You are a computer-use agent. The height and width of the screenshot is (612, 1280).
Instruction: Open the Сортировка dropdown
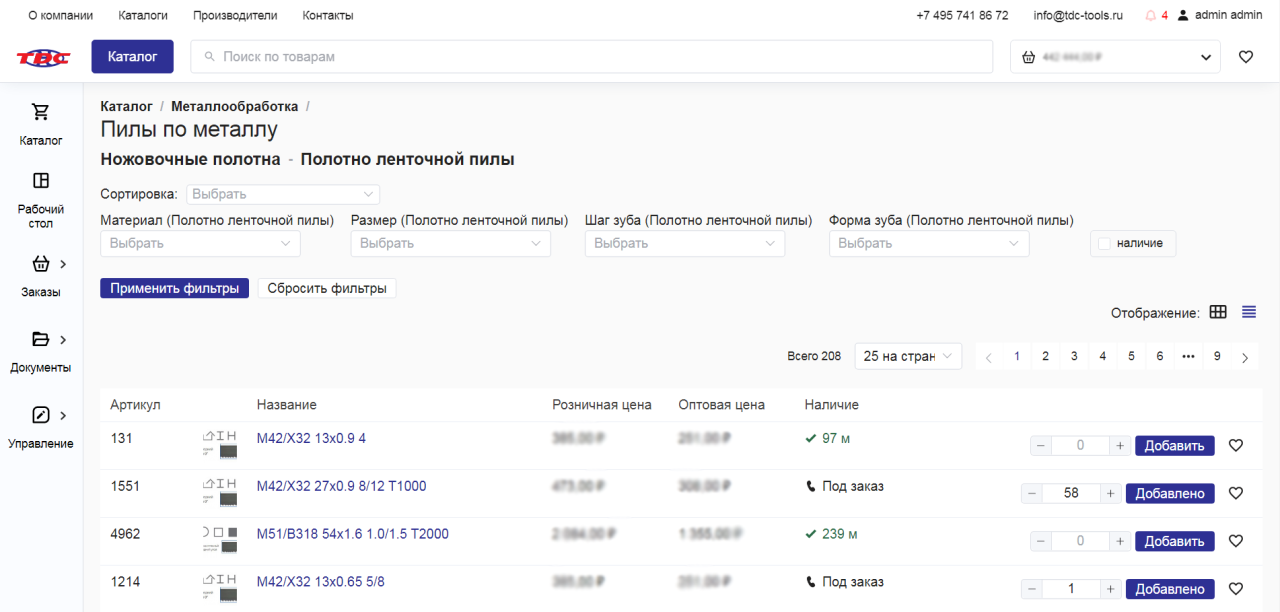[x=283, y=194]
